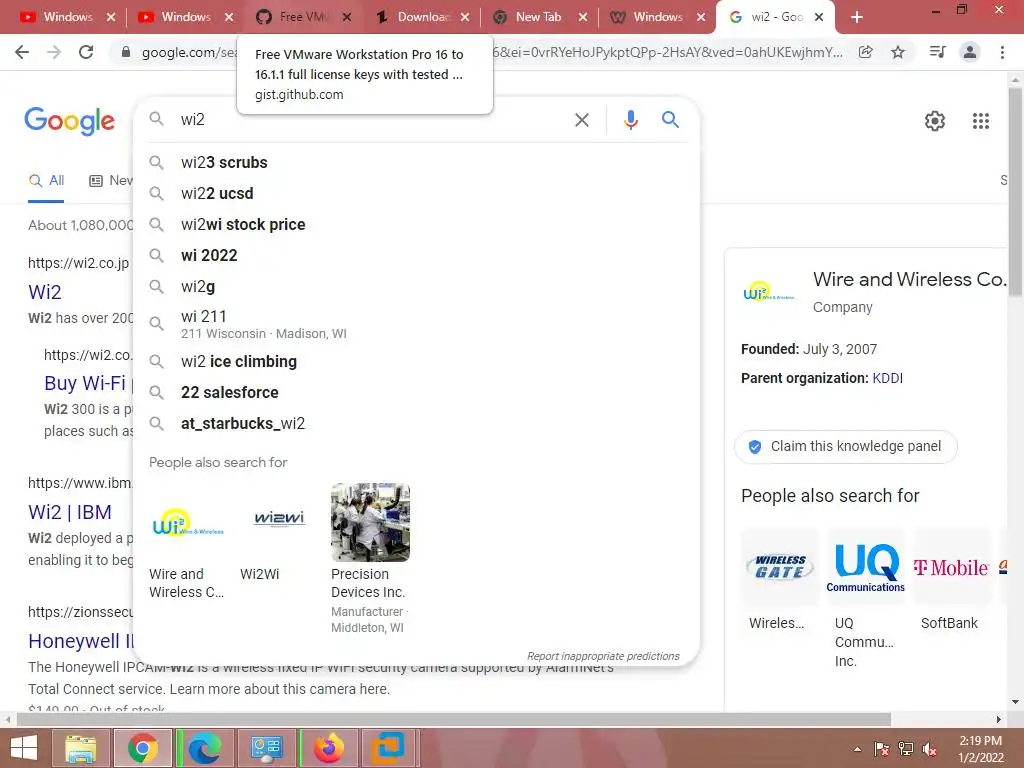
Task: Choose suggestion wi23 scrubs
Action: pos(417,163)
